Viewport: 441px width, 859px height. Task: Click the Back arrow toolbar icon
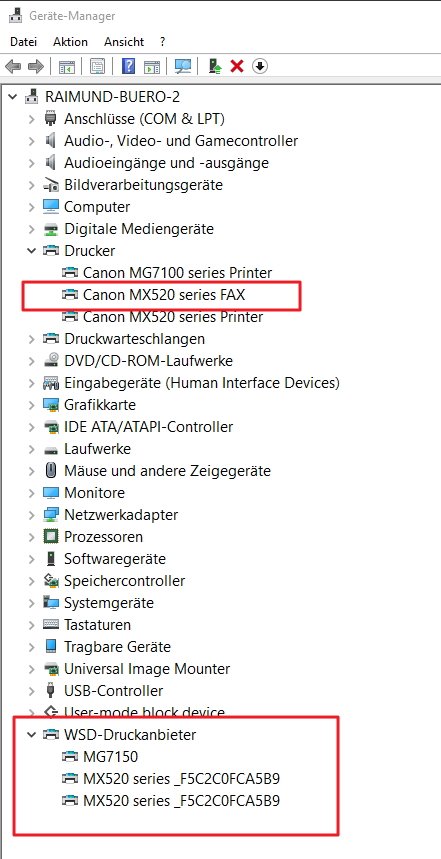pos(13,66)
